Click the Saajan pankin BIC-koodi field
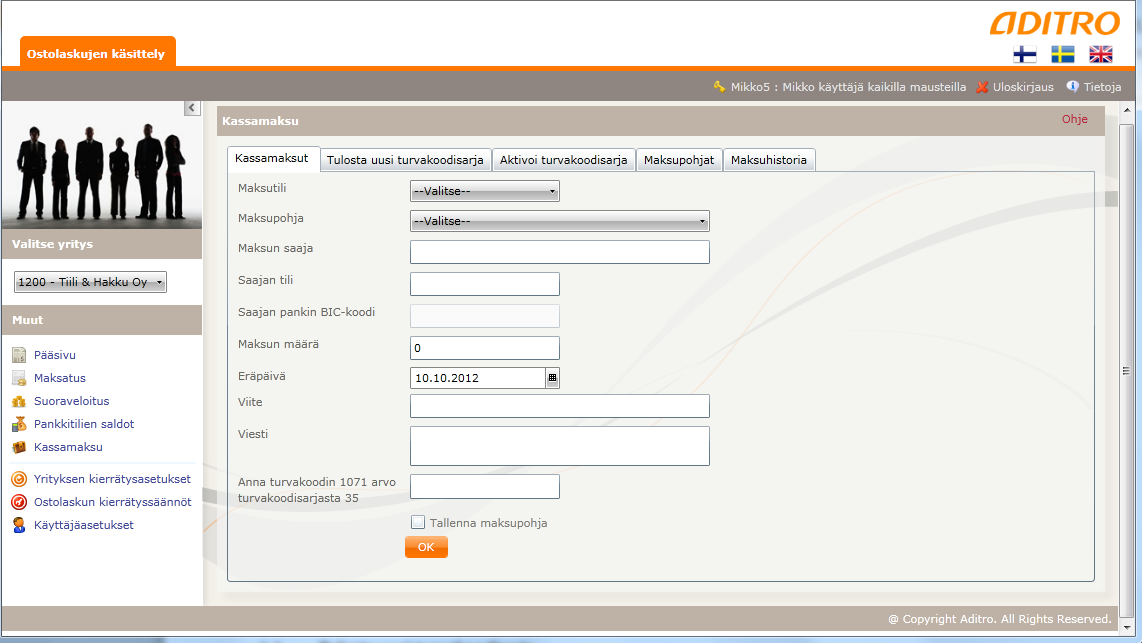This screenshot has height=643, width=1142. click(x=484, y=316)
